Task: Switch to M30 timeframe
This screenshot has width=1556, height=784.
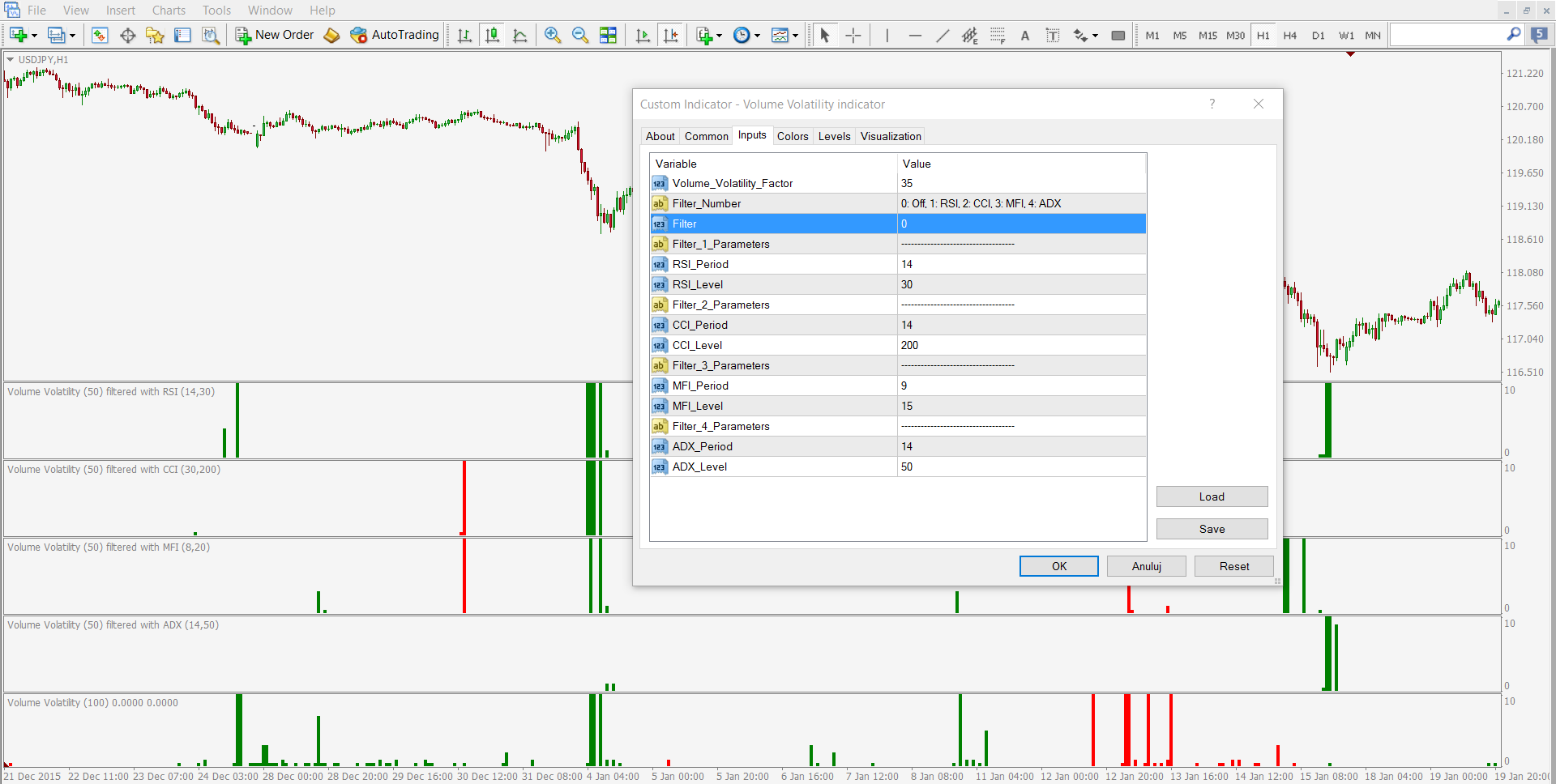Action: 1235,35
